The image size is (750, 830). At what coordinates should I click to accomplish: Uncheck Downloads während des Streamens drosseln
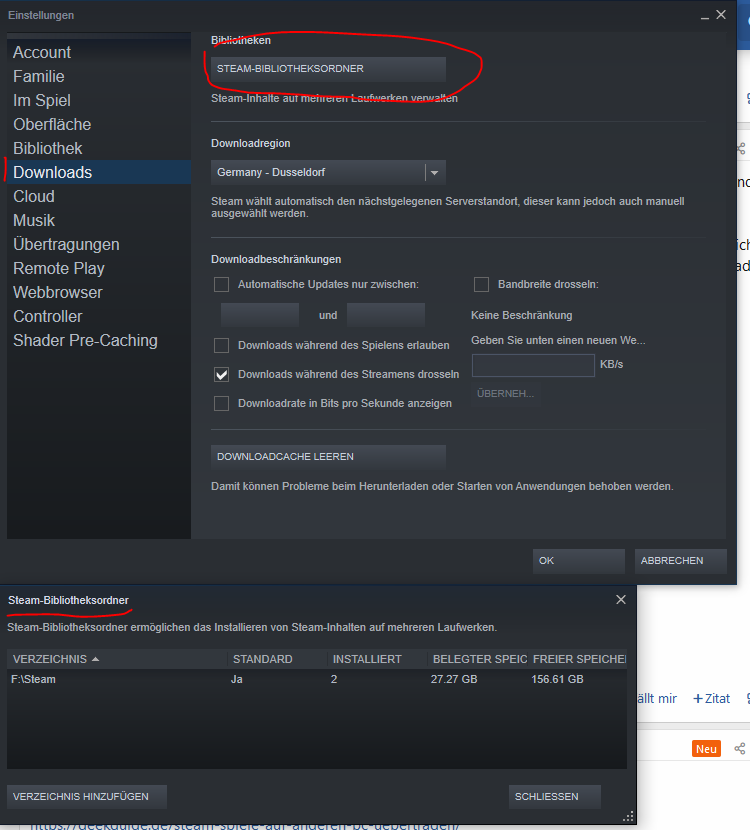tap(221, 374)
